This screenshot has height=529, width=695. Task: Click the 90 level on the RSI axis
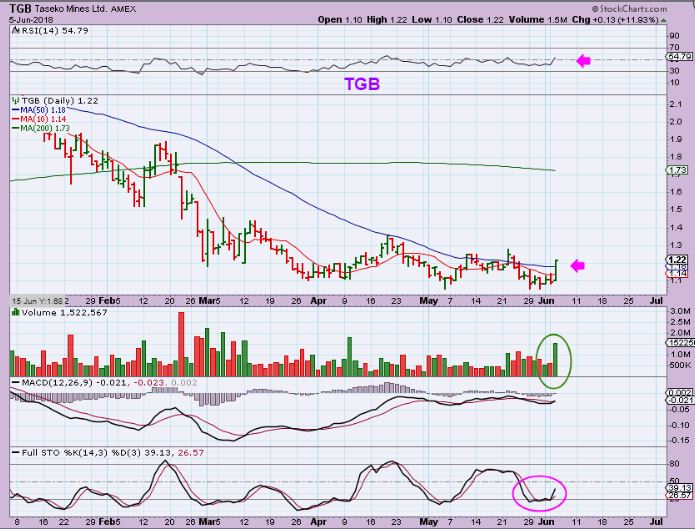(675, 36)
